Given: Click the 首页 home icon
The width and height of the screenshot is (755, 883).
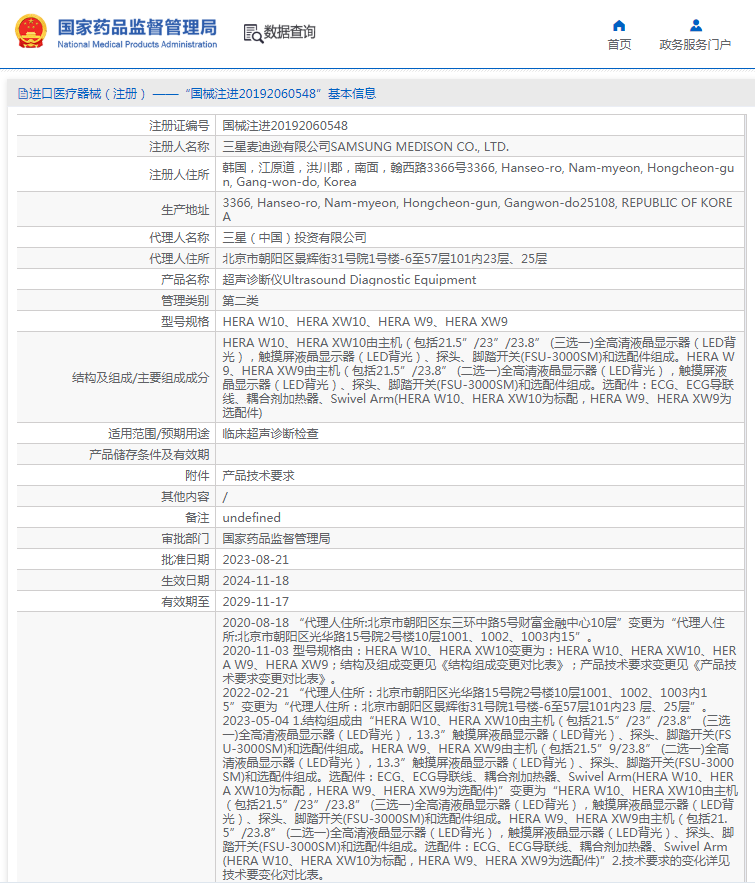Looking at the screenshot, I should [619, 26].
